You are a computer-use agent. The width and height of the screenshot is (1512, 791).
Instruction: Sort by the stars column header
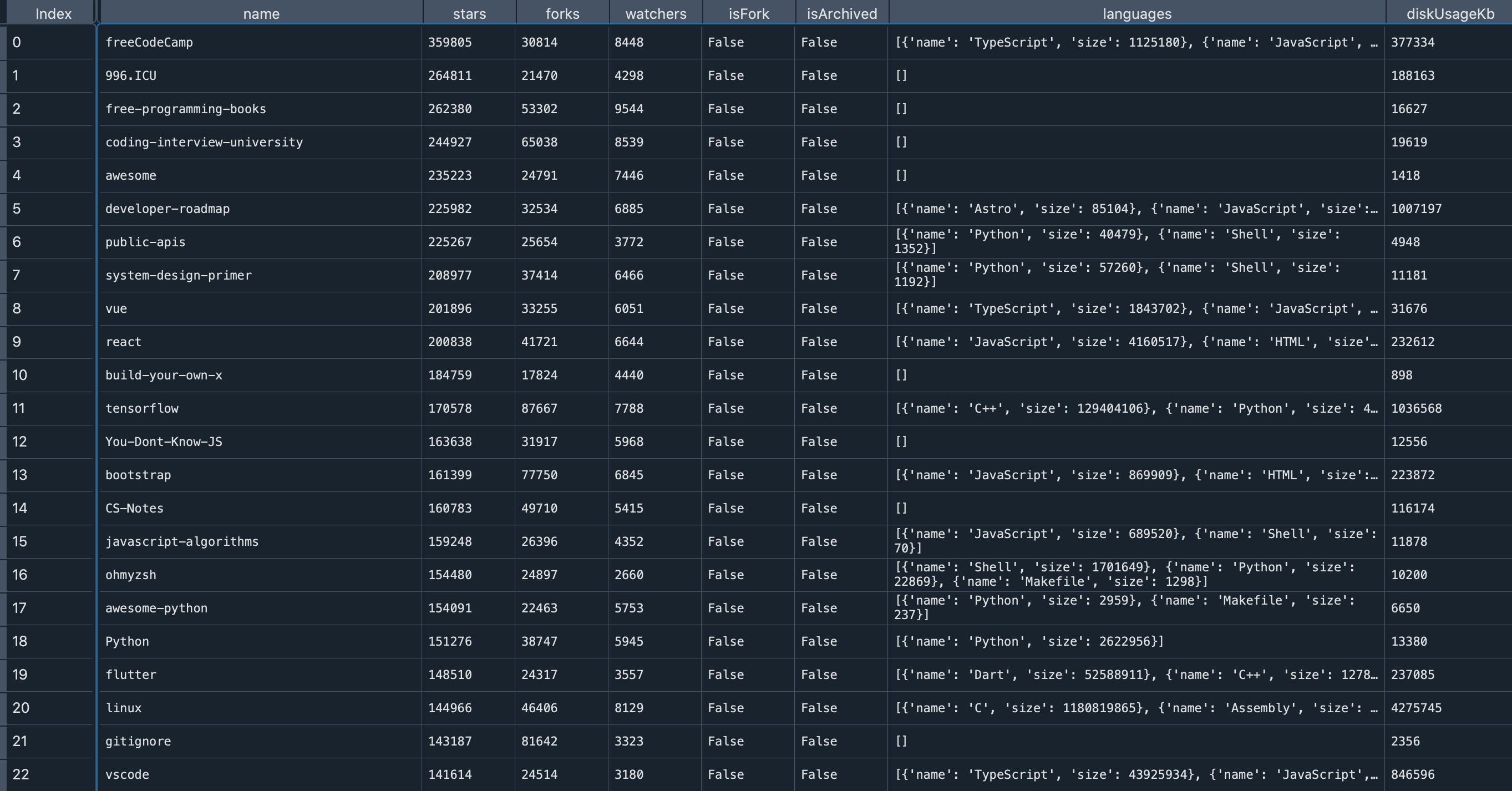(469, 13)
